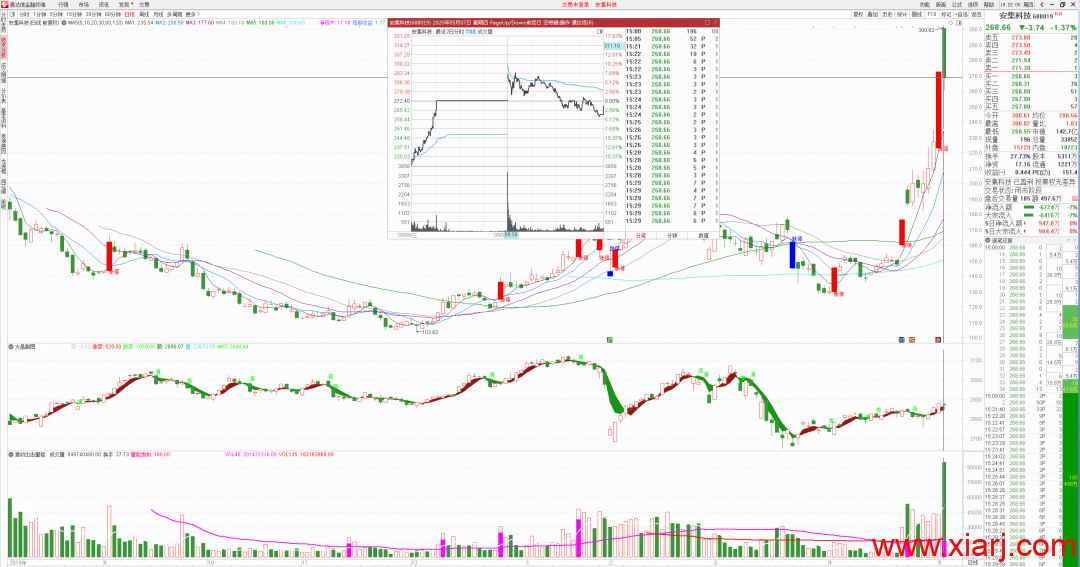The image size is (1080, 567).
Task: Click the 安集科技 title link at top
Action: (x=605, y=4)
